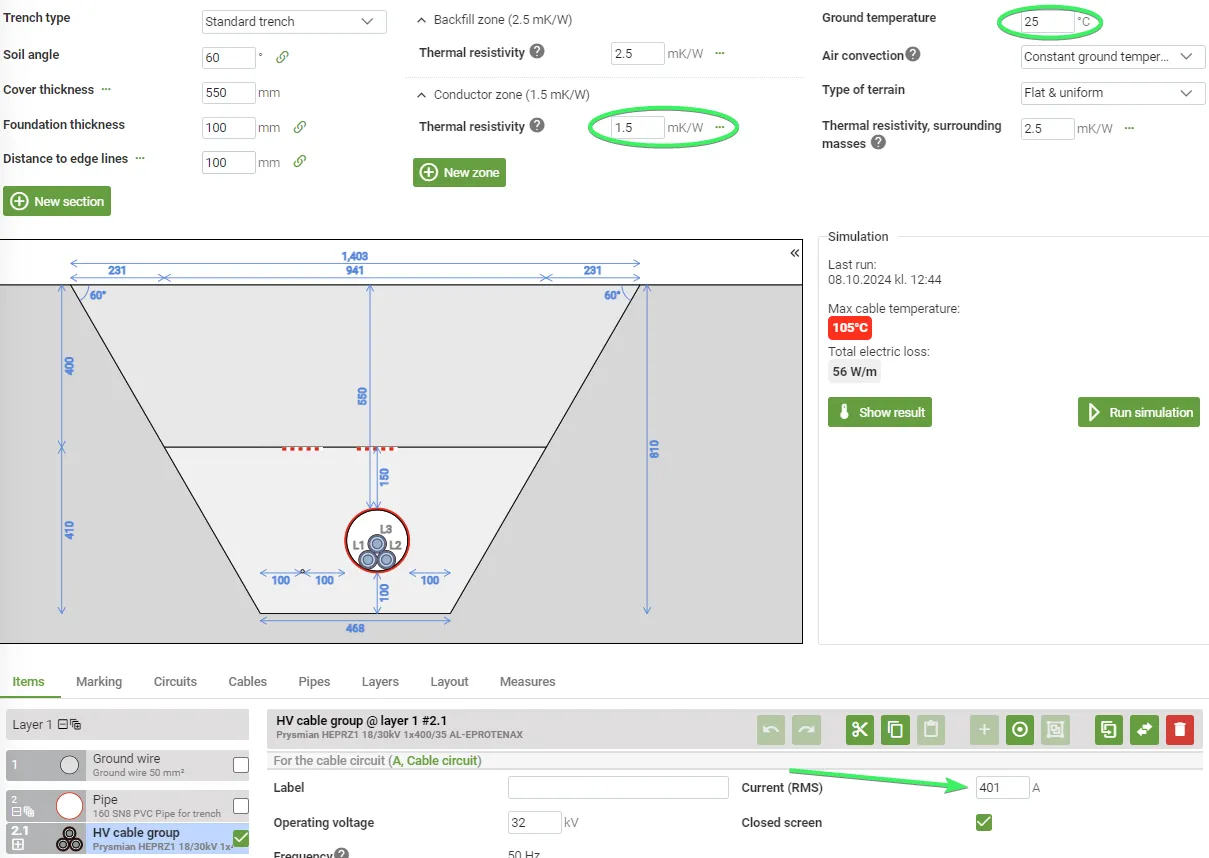The height and width of the screenshot is (858, 1209).
Task: Click the swap arrows icon
Action: pos(1144,730)
